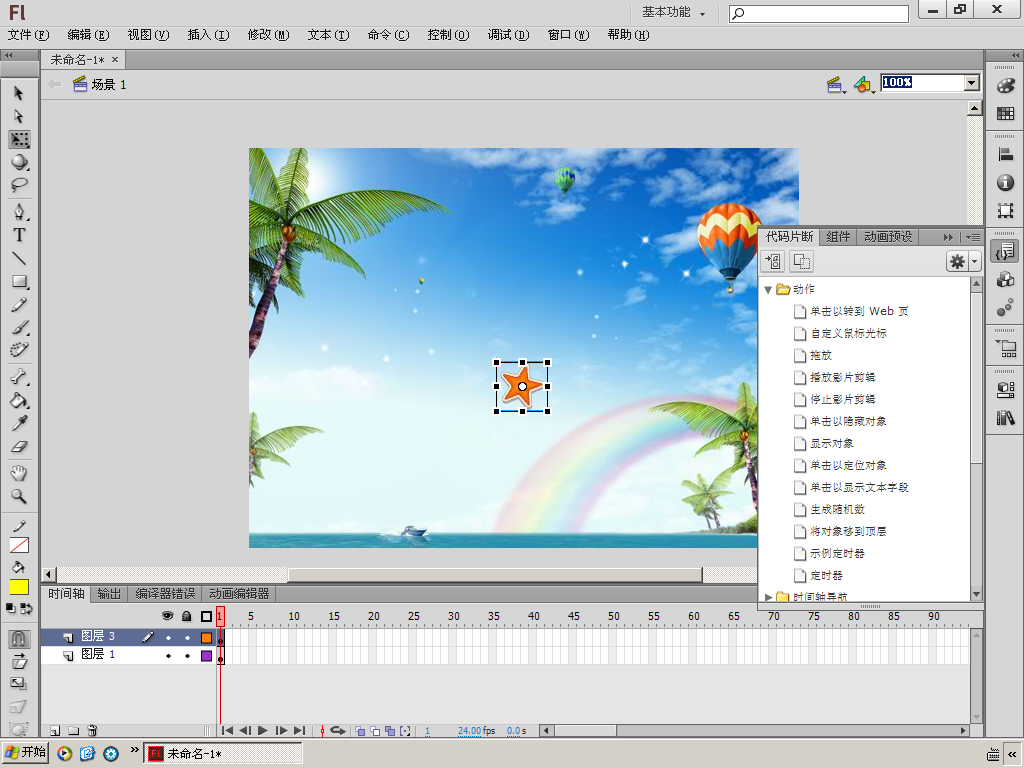
Task: Click the Edit Symbols icon
Action: point(863,84)
